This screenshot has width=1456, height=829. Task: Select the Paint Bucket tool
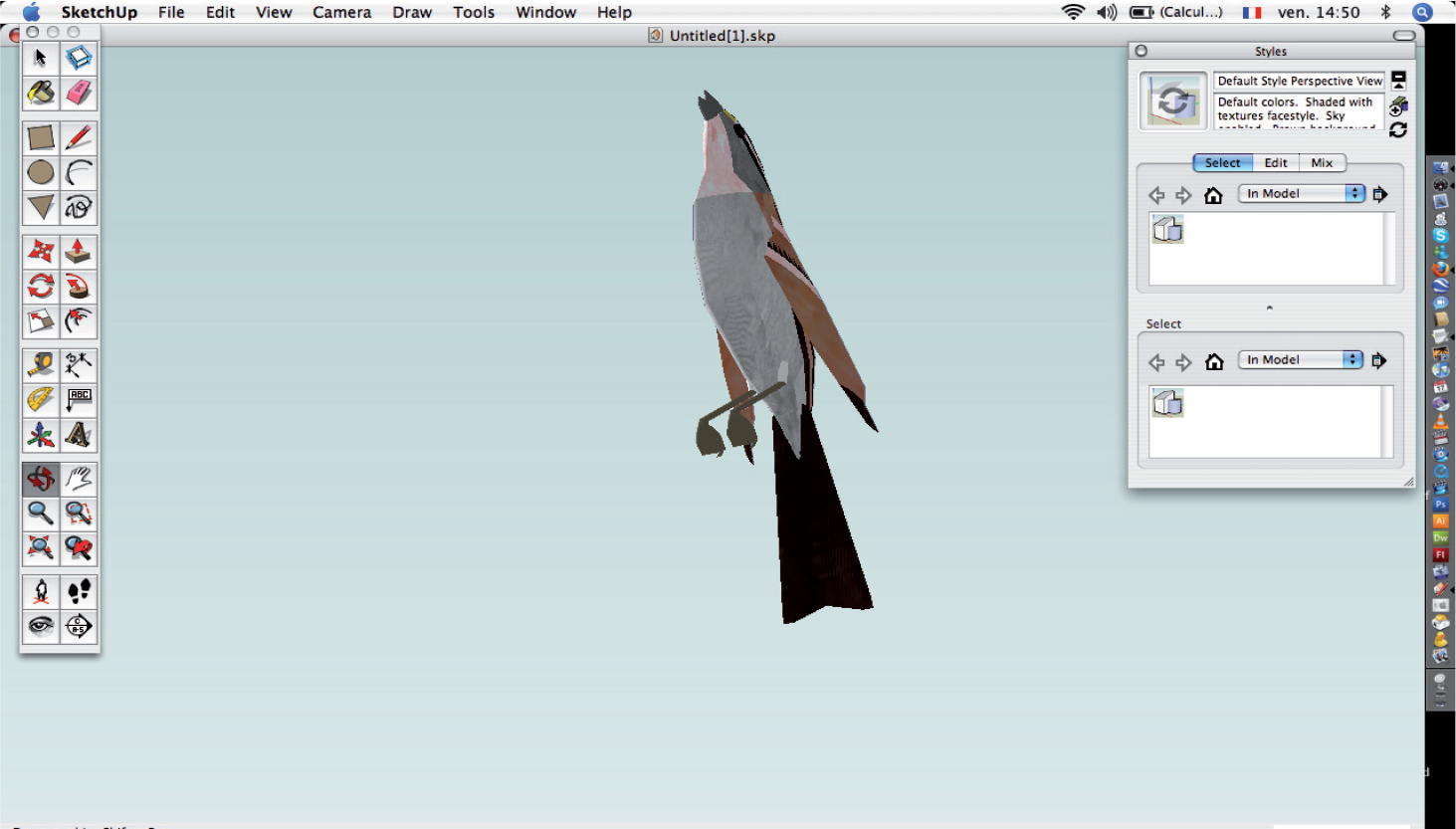[x=41, y=94]
